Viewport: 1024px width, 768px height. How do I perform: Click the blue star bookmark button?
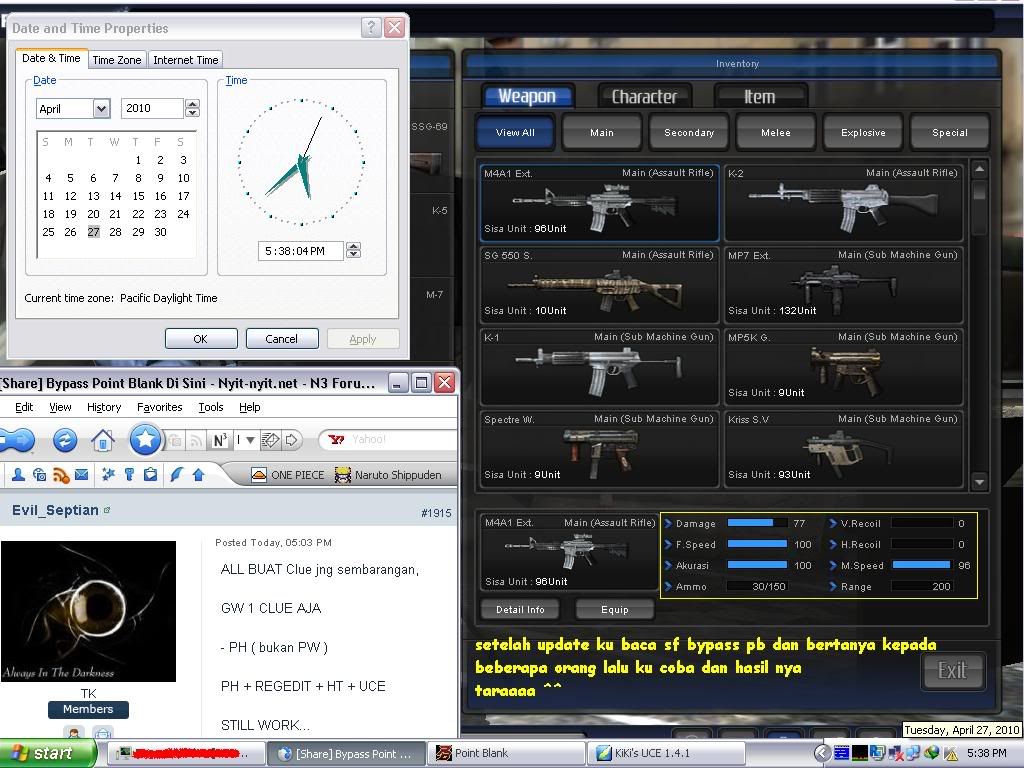pos(145,440)
